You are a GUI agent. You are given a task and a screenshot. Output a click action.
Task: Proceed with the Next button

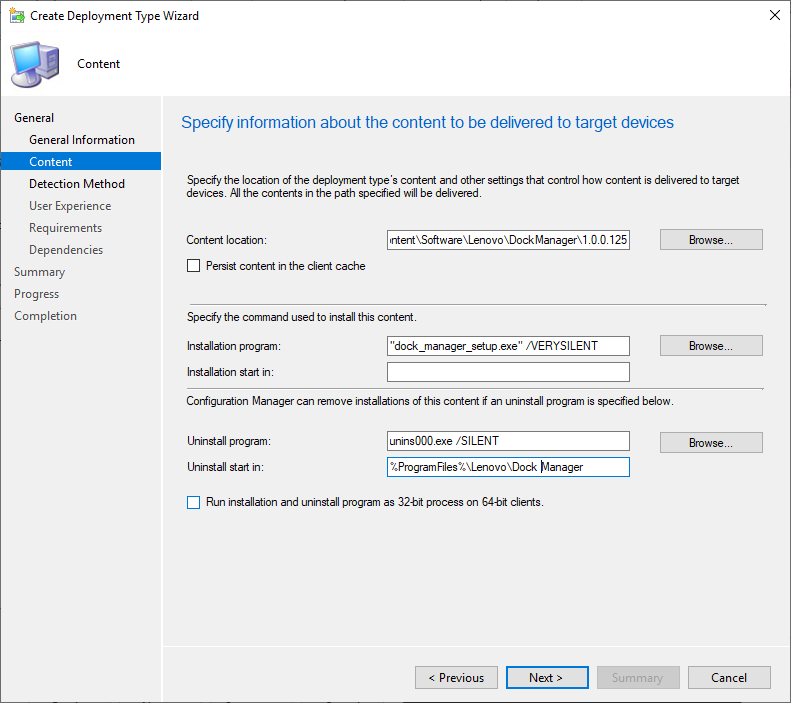click(547, 677)
